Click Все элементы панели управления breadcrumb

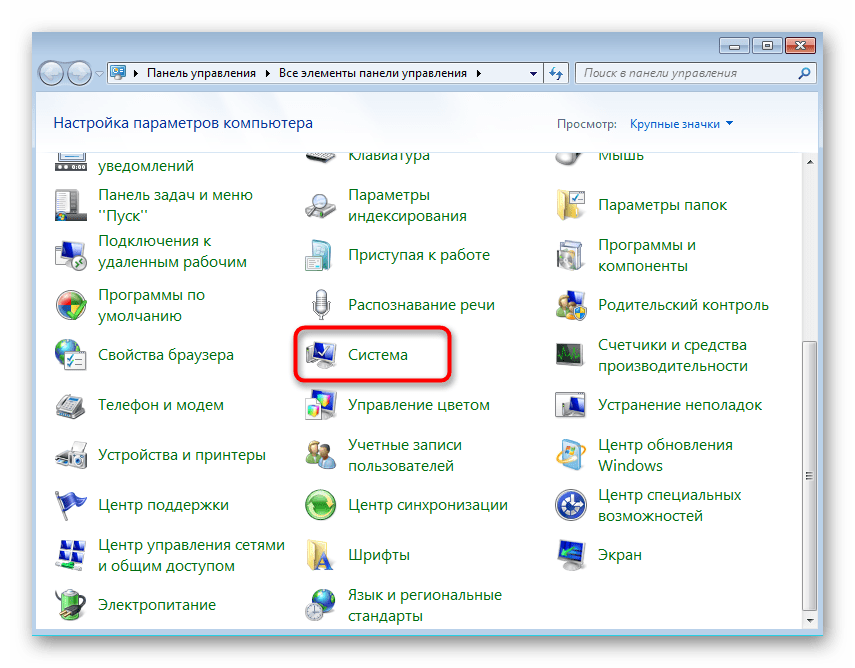click(x=373, y=73)
